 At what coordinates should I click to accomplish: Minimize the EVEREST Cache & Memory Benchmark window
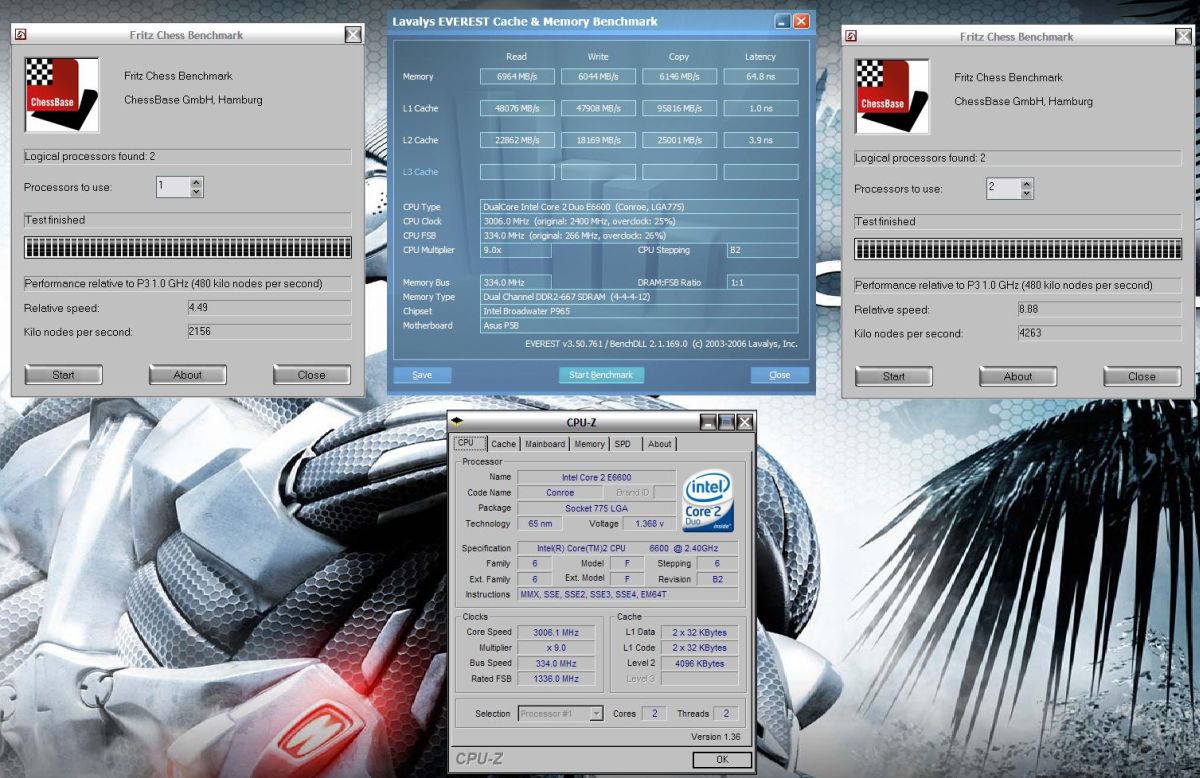782,21
